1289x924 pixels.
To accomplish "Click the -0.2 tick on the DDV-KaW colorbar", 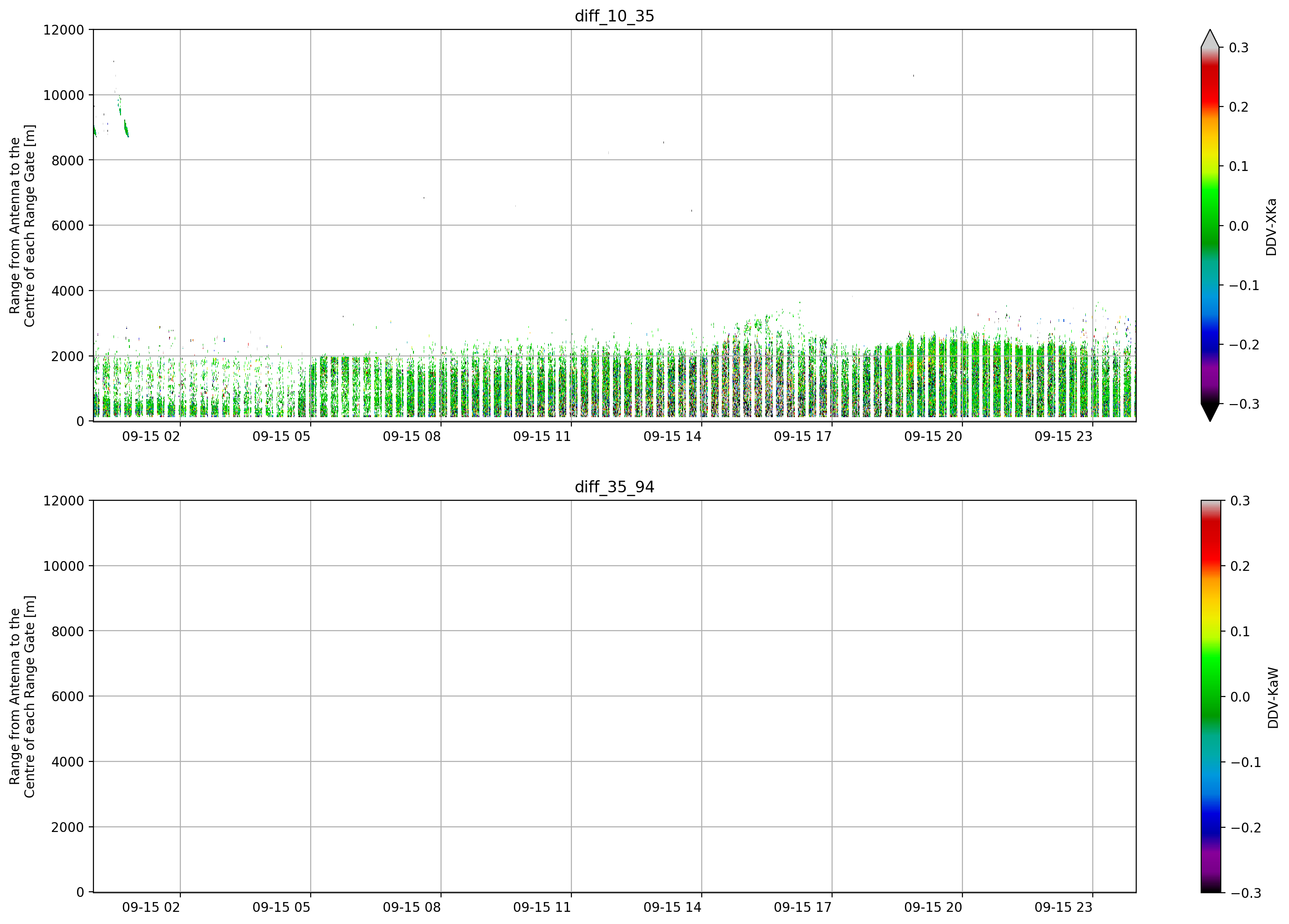I will coord(1246,827).
